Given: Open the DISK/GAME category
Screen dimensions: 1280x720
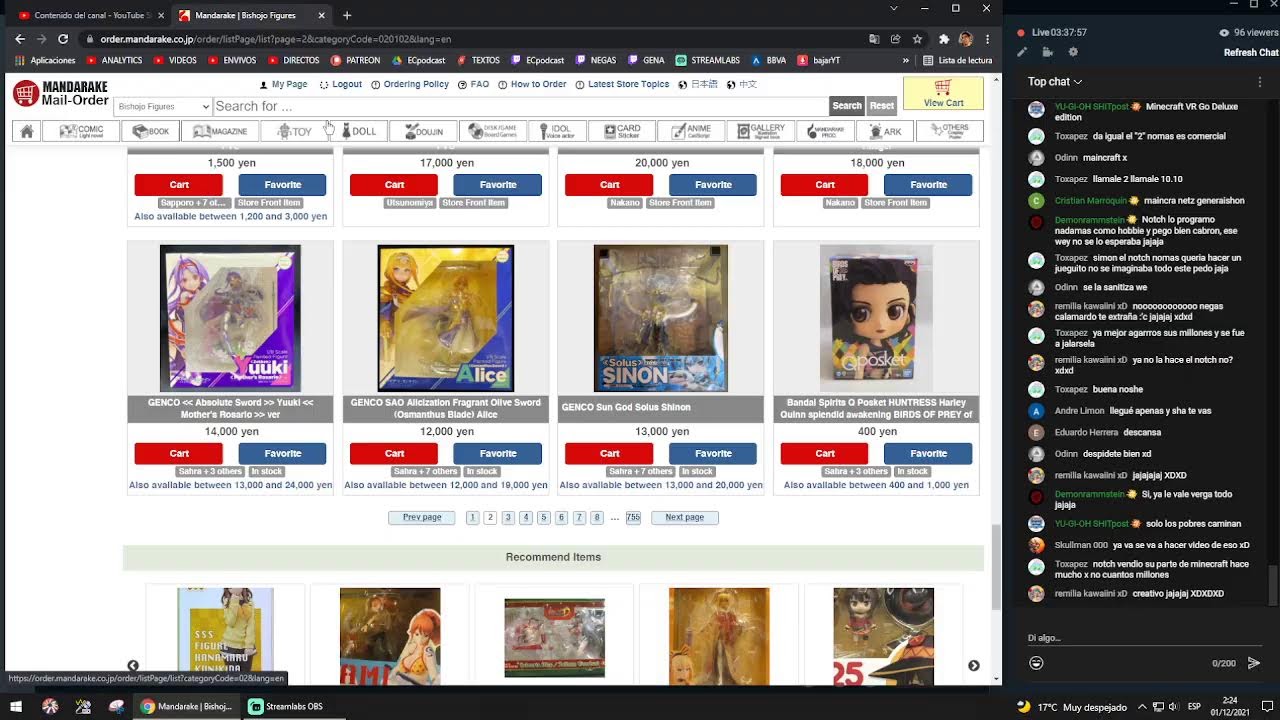Looking at the screenshot, I should pos(493,131).
